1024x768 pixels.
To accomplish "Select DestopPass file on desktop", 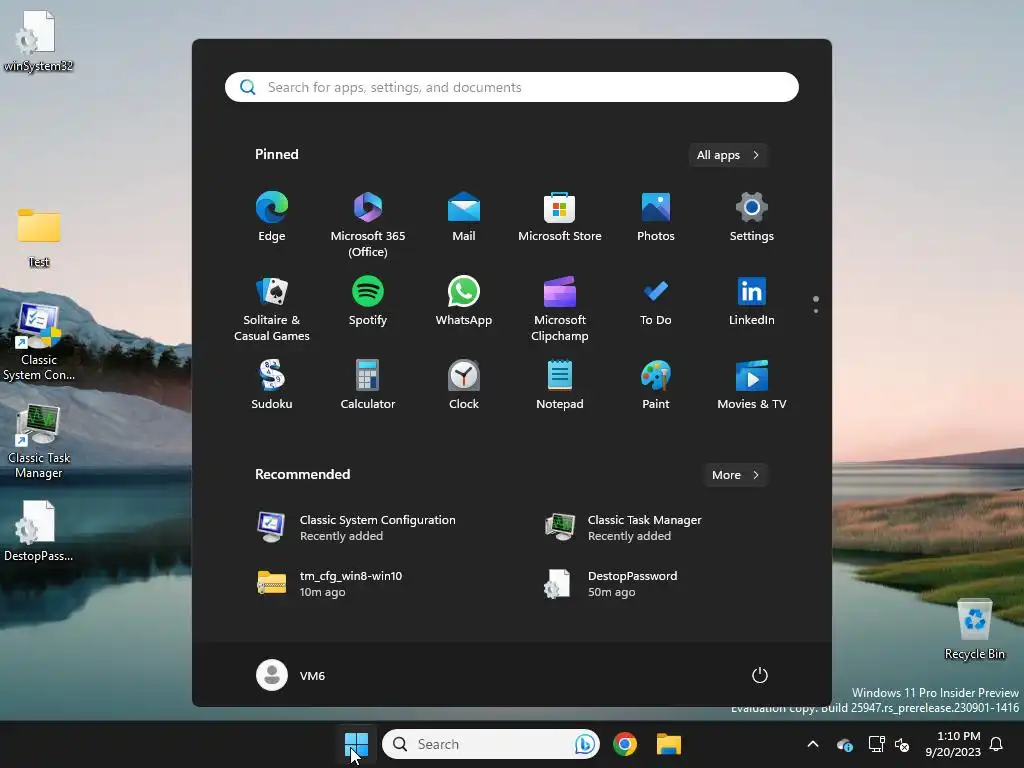I will pyautogui.click(x=38, y=531).
